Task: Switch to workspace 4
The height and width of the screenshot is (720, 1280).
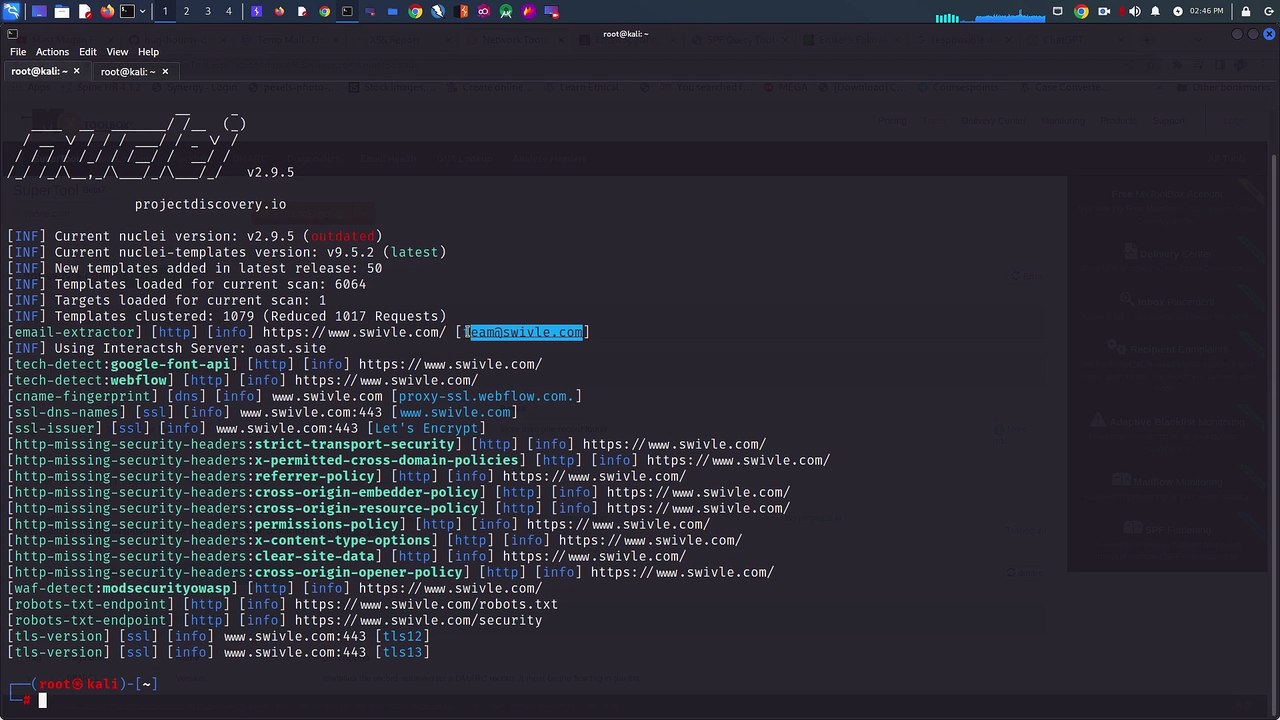Action: click(229, 12)
